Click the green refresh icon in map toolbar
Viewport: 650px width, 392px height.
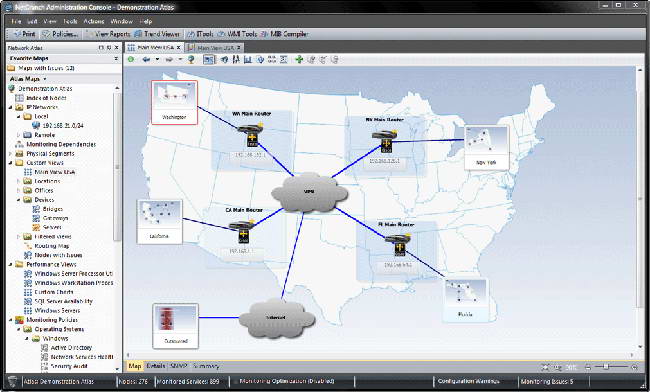click(131, 59)
